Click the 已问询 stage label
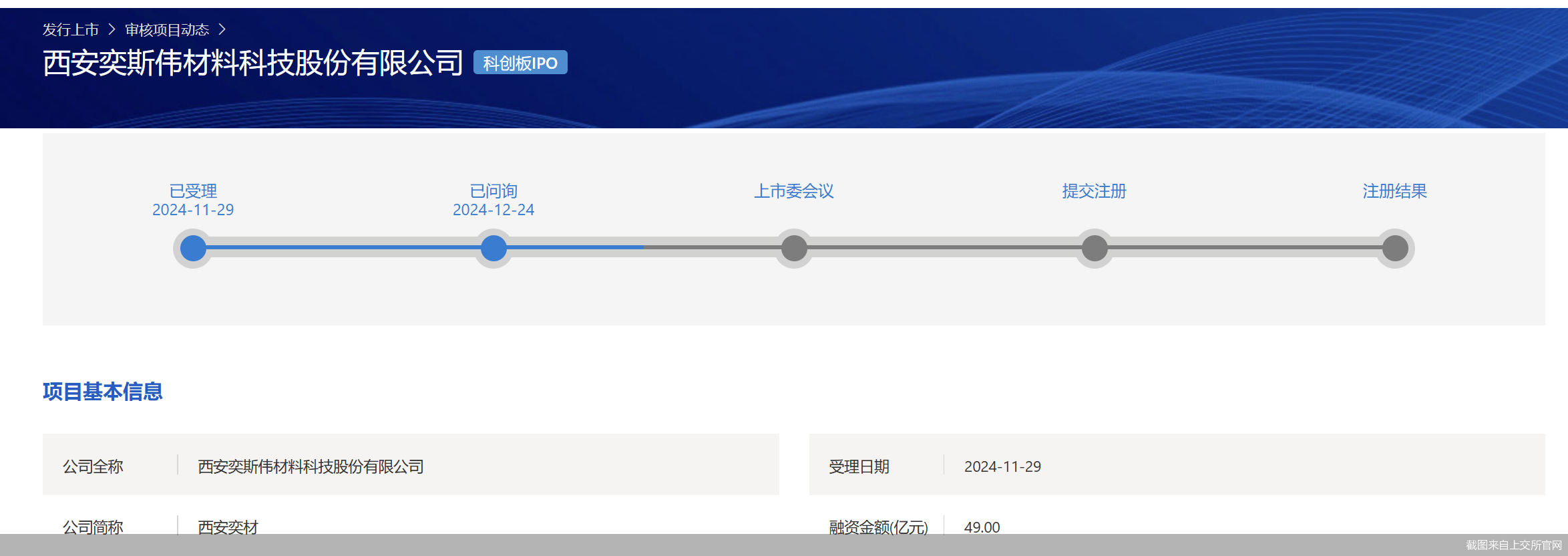Image resolution: width=1568 pixels, height=556 pixels. coord(494,191)
